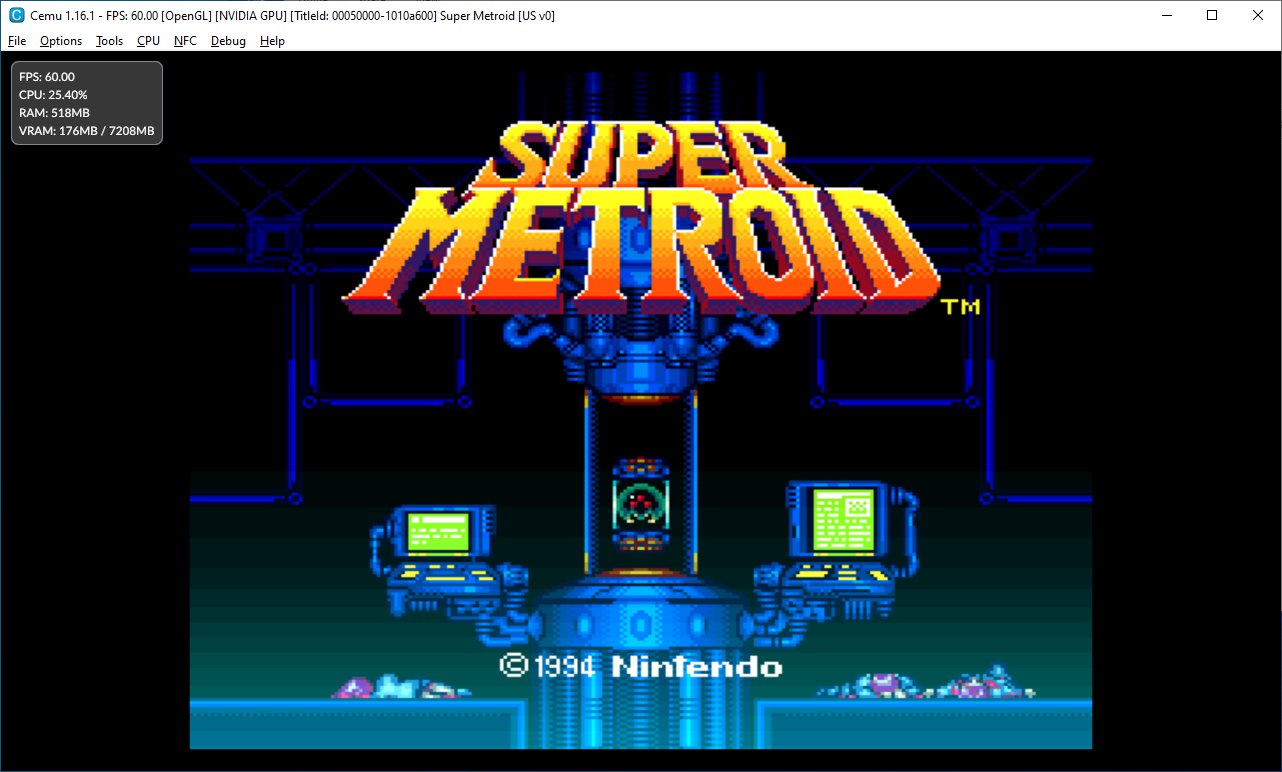This screenshot has width=1282, height=772.
Task: Maximize the Cemu window
Action: (1212, 15)
